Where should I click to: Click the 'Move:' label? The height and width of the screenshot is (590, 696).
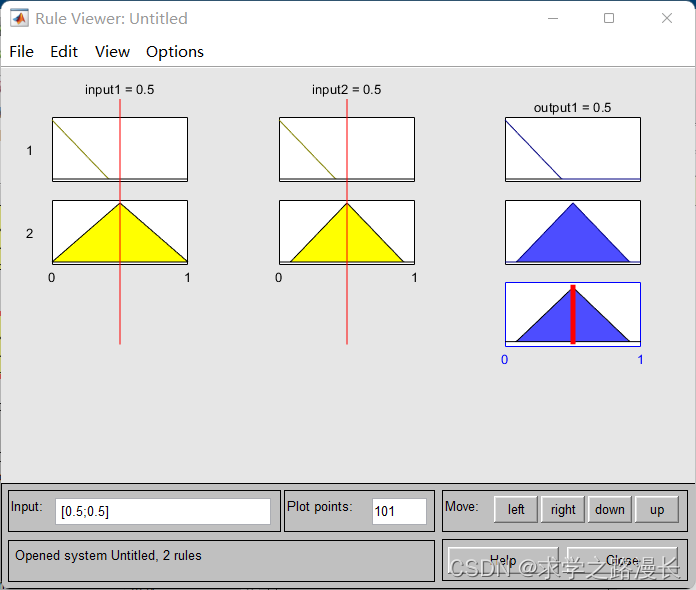click(462, 507)
